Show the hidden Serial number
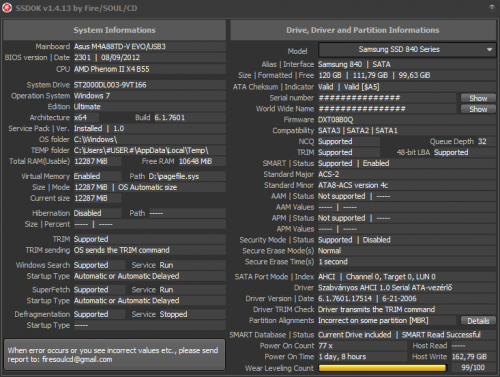500x377 pixels. pos(478,98)
